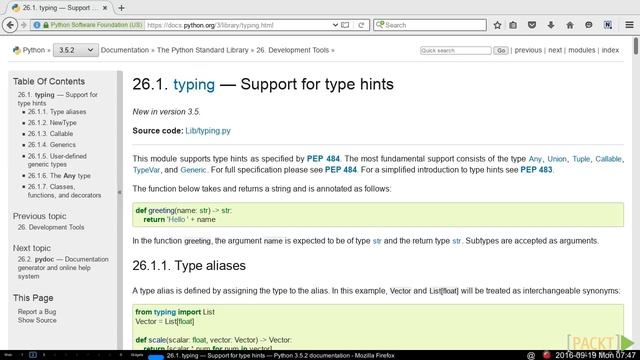Bookmark this page with the star icon

tap(497, 25)
